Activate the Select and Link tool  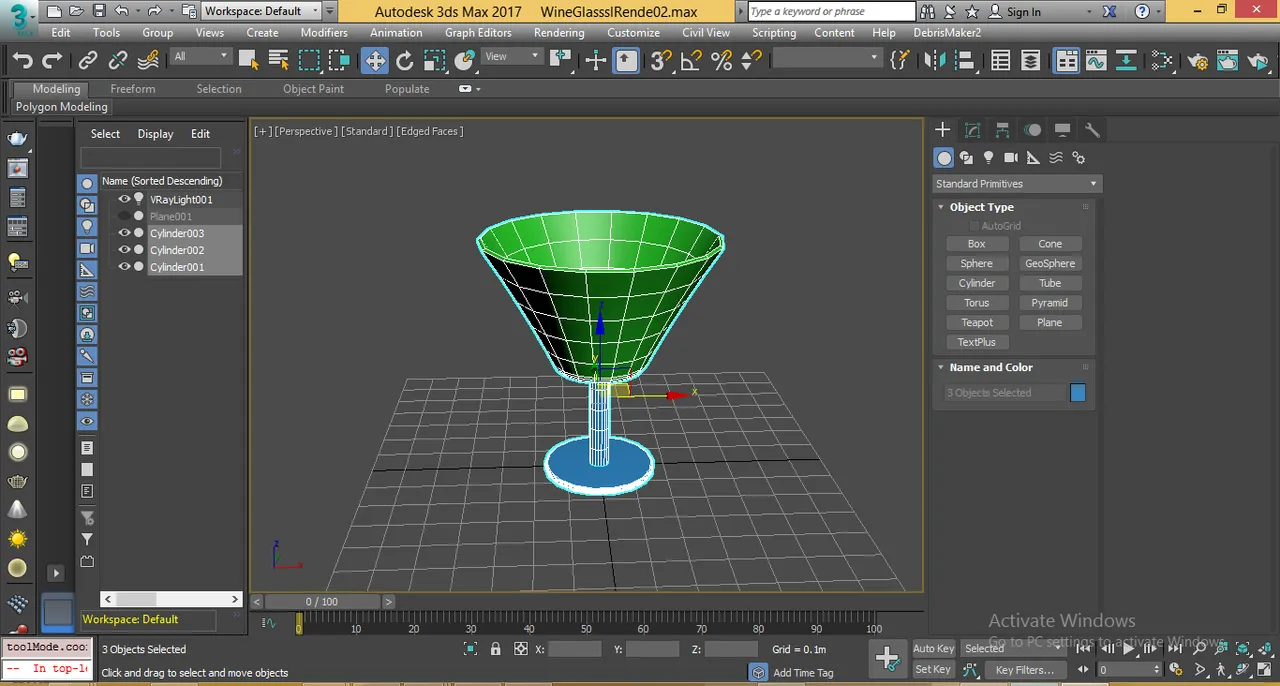click(x=88, y=61)
